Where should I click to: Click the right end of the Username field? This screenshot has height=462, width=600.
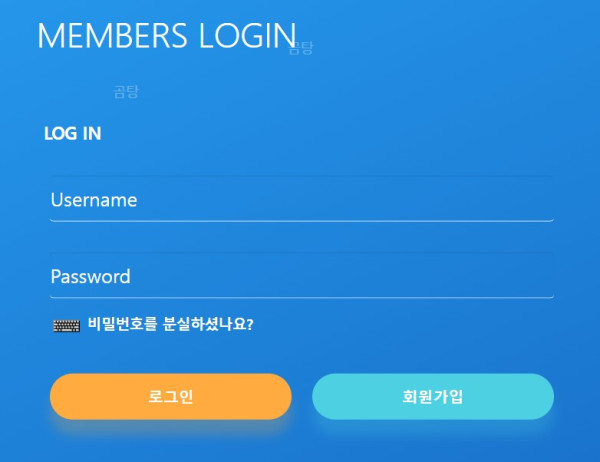543,199
